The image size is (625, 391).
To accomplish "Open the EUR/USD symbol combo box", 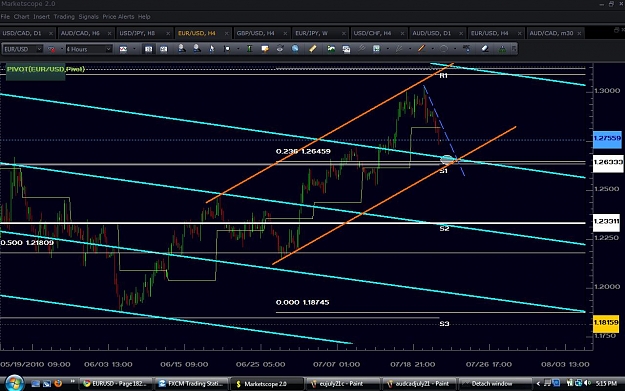I will coord(22,49).
